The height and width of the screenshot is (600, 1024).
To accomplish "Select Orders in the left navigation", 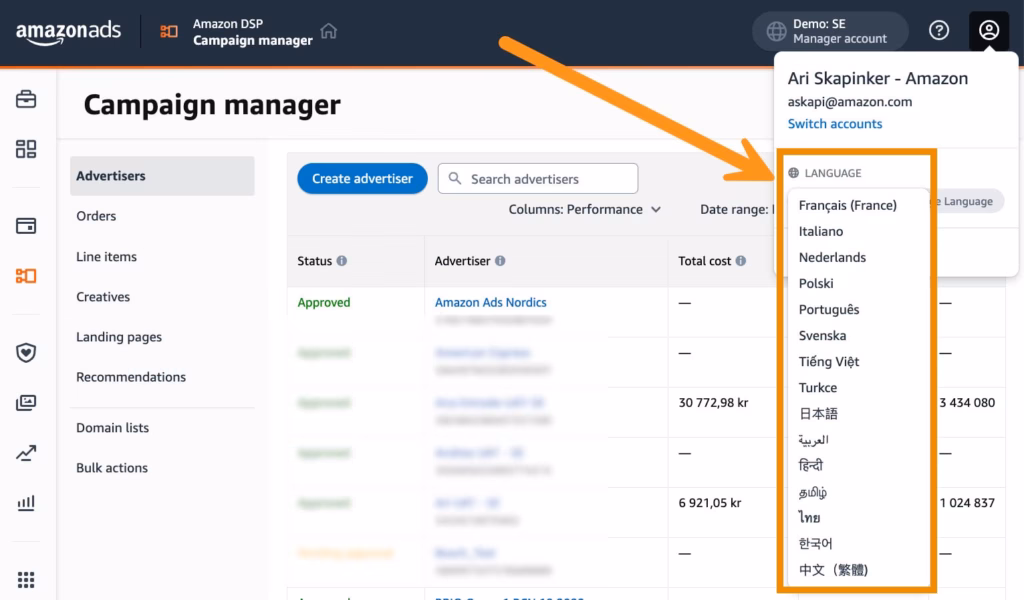I will (96, 216).
